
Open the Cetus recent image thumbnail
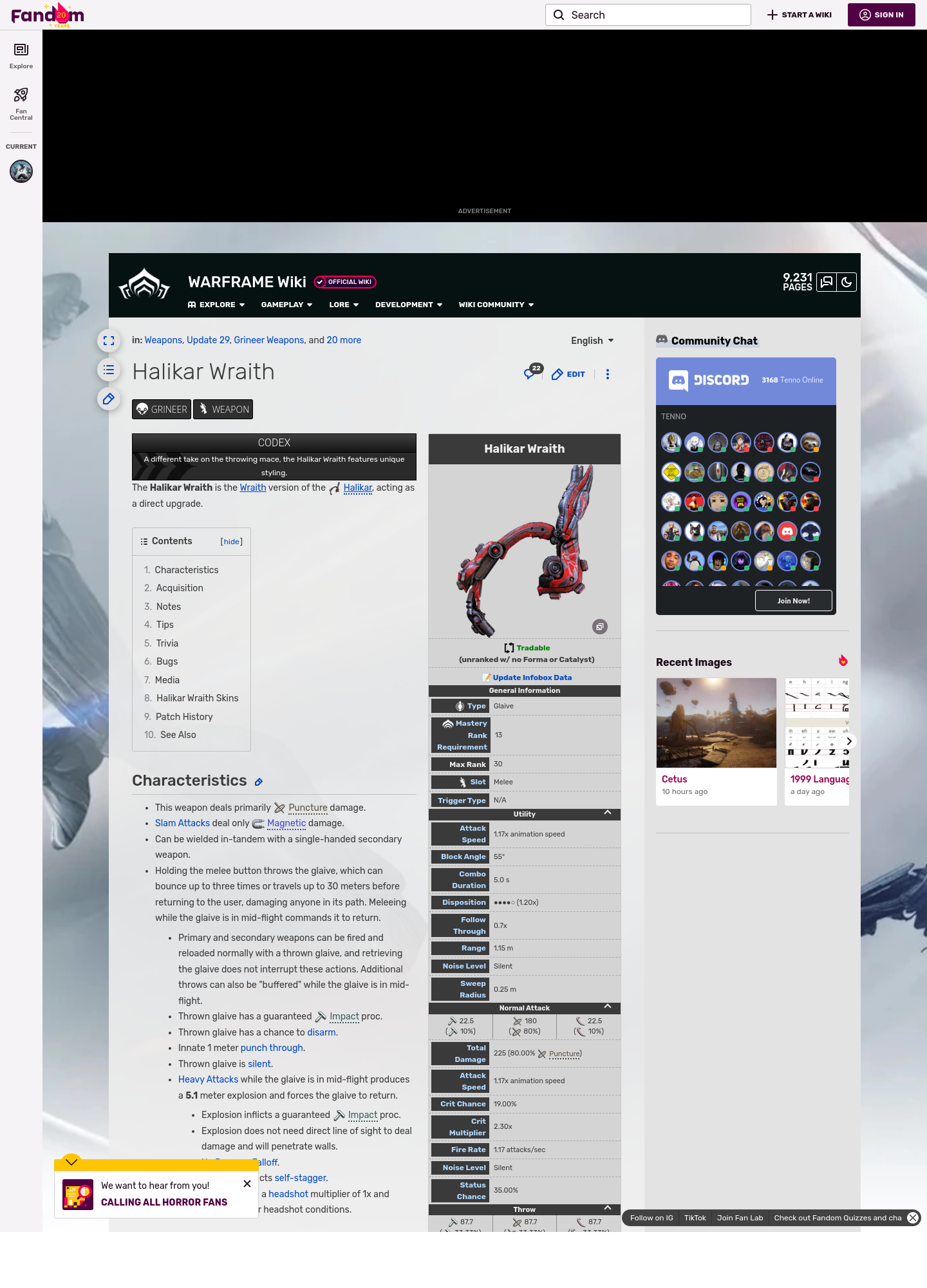(716, 723)
